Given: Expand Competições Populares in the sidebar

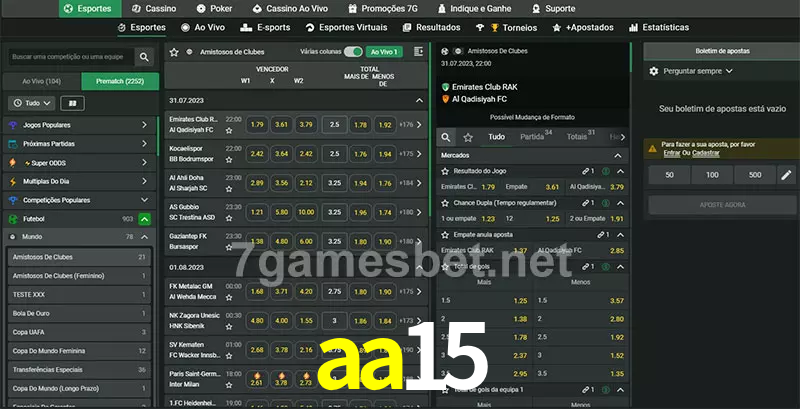Looking at the screenshot, I should (144, 200).
